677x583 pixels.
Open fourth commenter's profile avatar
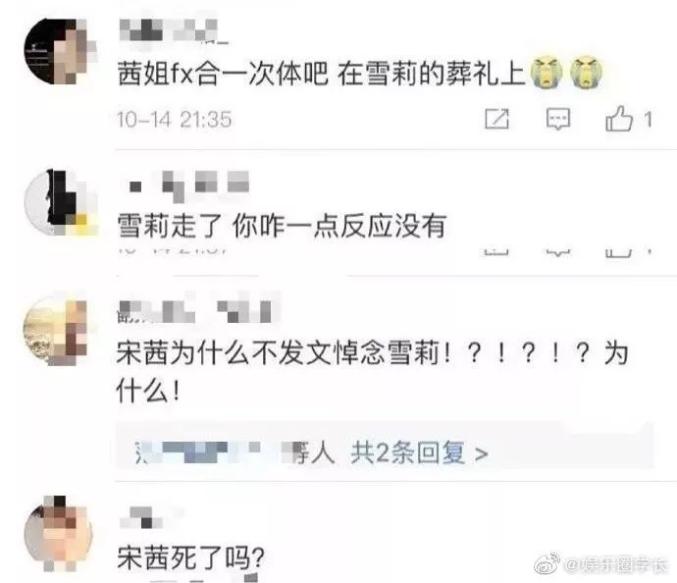(x=58, y=534)
